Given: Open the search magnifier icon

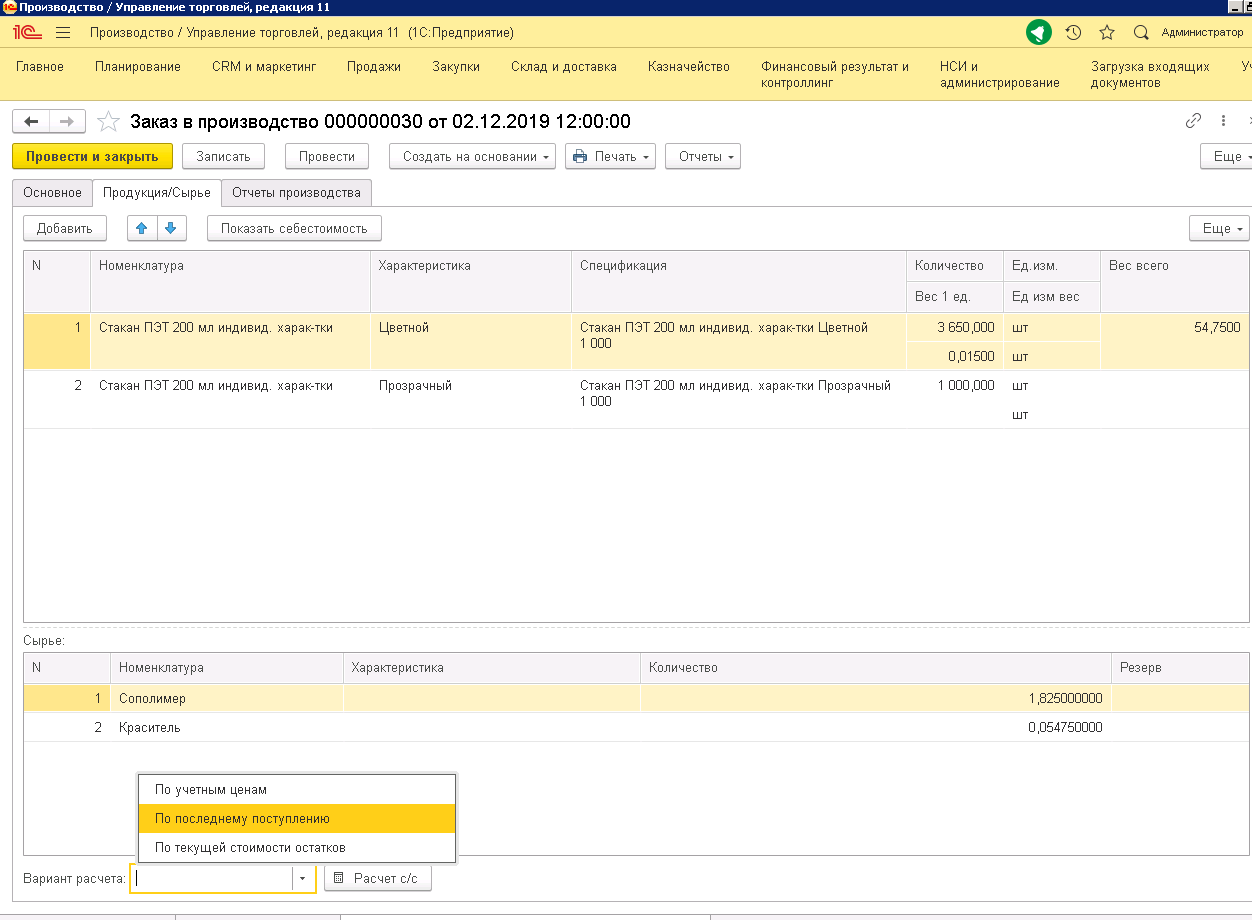Looking at the screenshot, I should (x=1141, y=33).
